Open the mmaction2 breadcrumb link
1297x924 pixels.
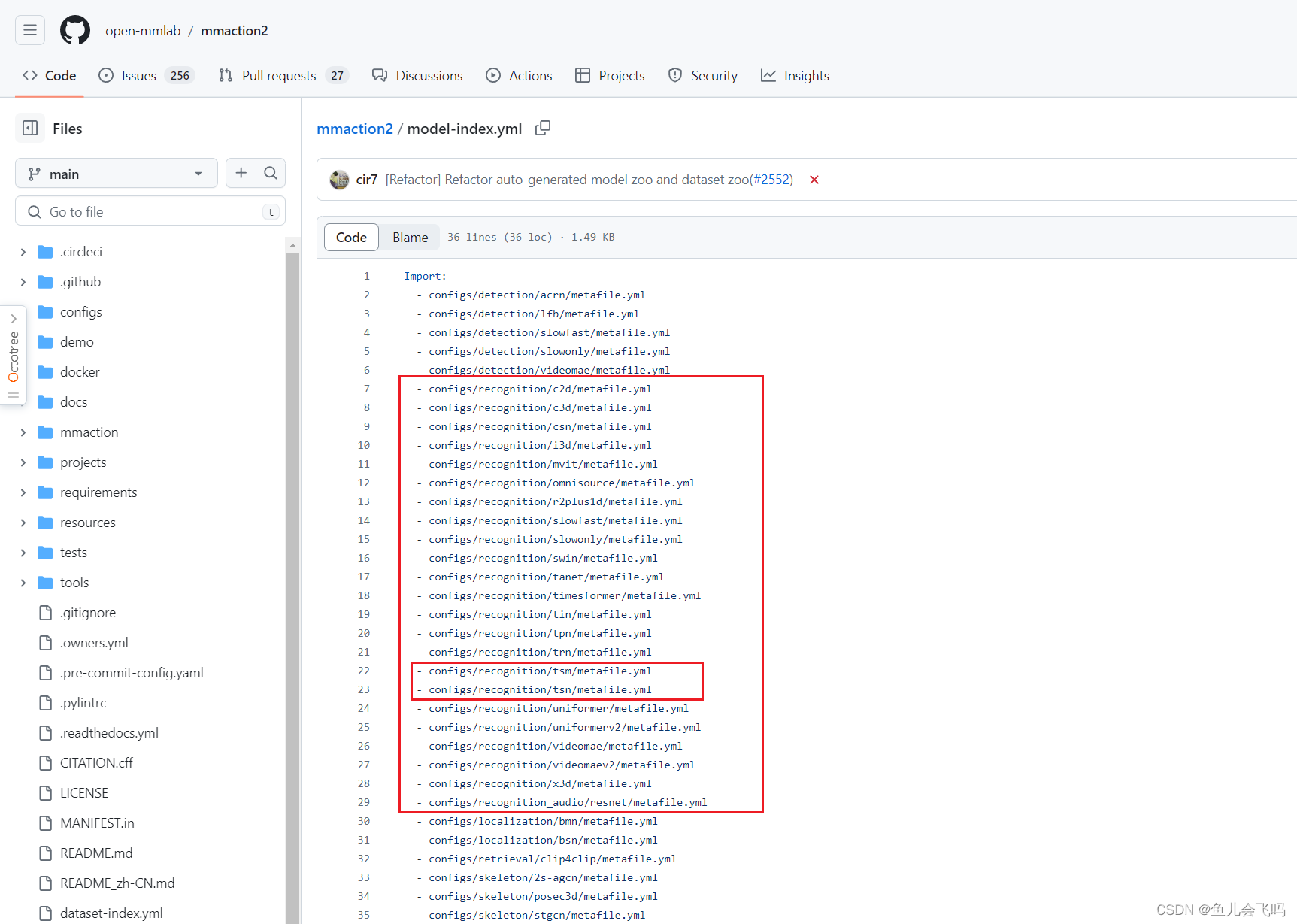pos(354,128)
